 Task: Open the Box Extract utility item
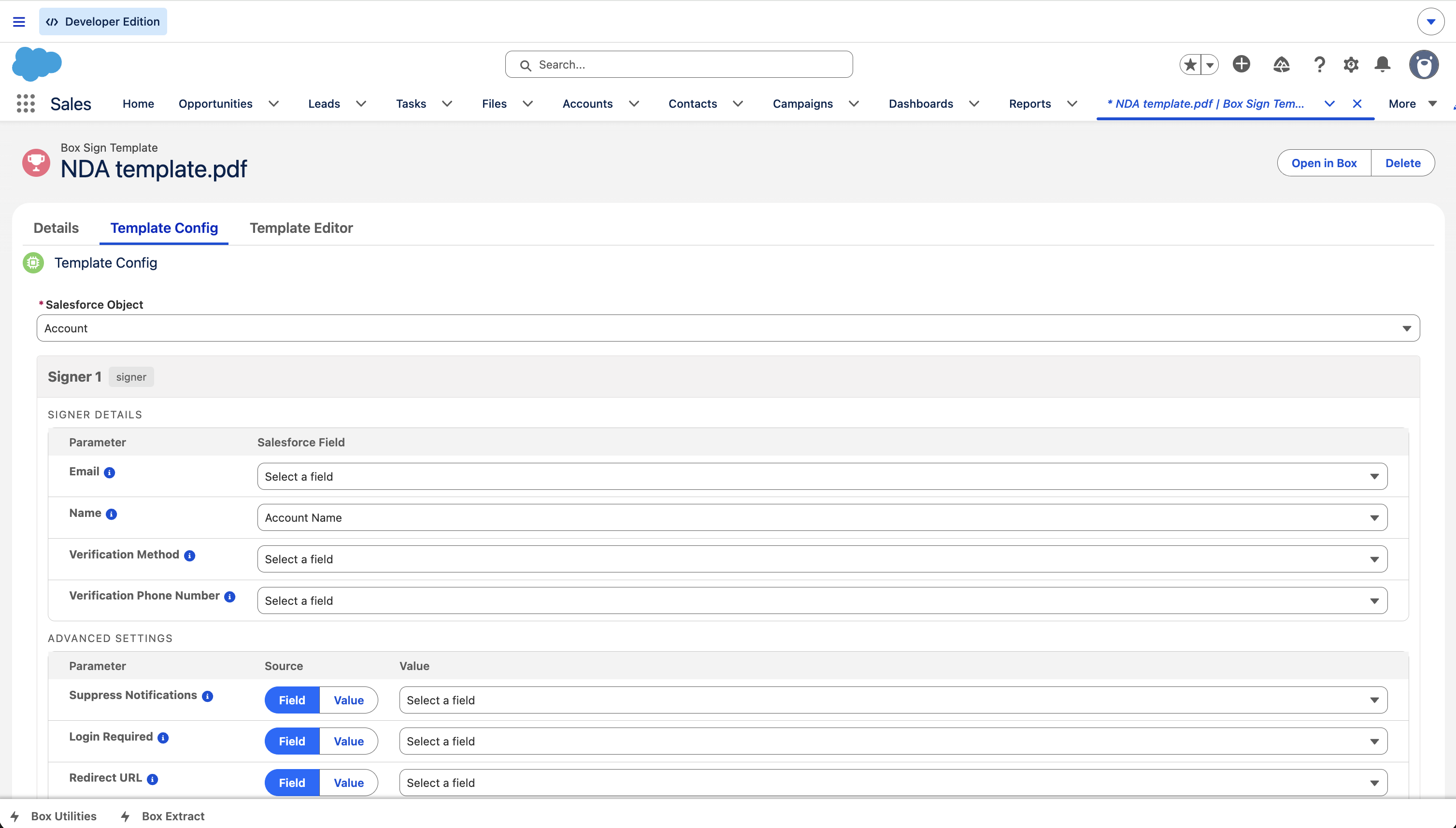click(x=163, y=816)
